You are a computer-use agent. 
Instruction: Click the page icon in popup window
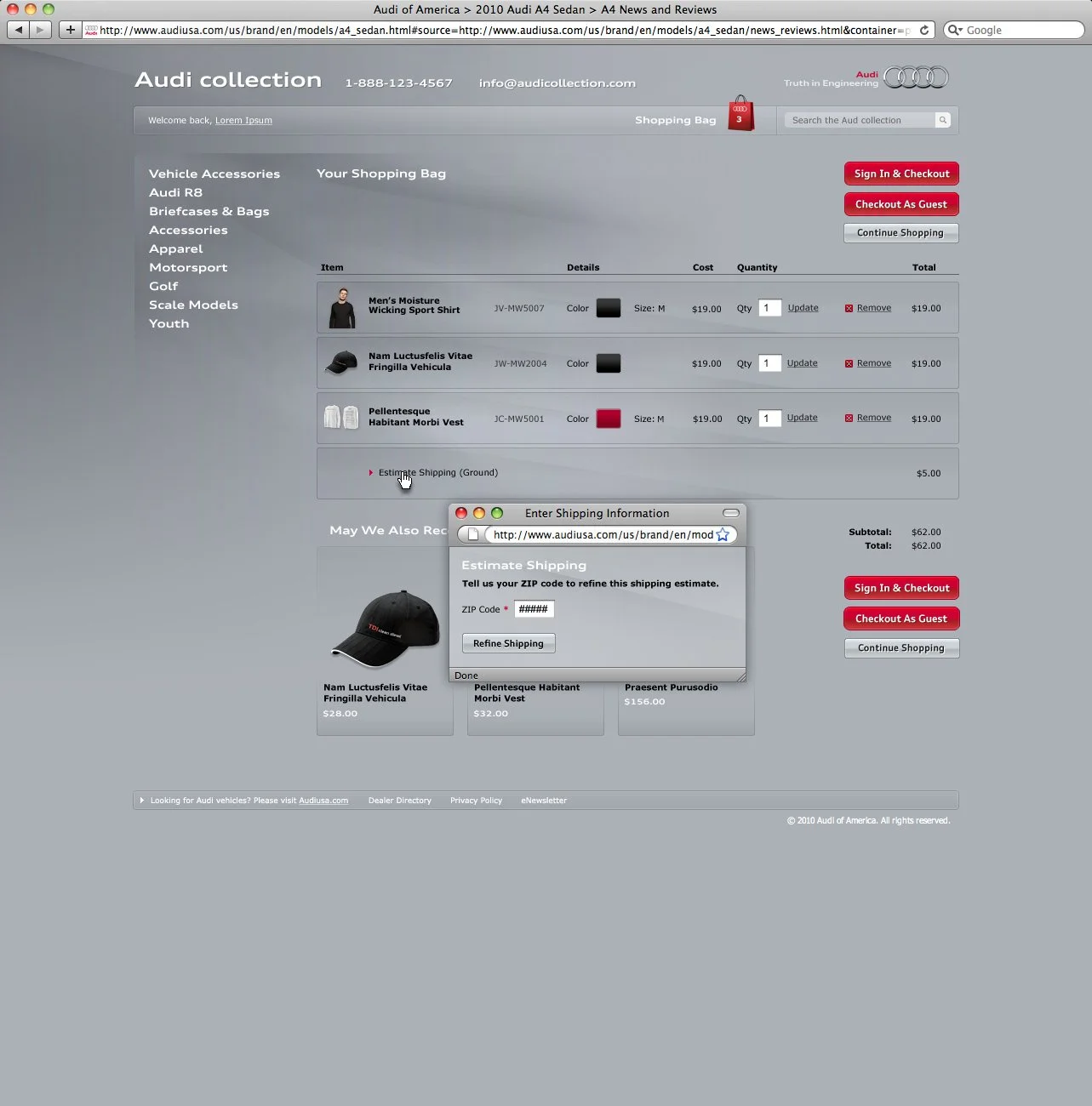coord(473,534)
